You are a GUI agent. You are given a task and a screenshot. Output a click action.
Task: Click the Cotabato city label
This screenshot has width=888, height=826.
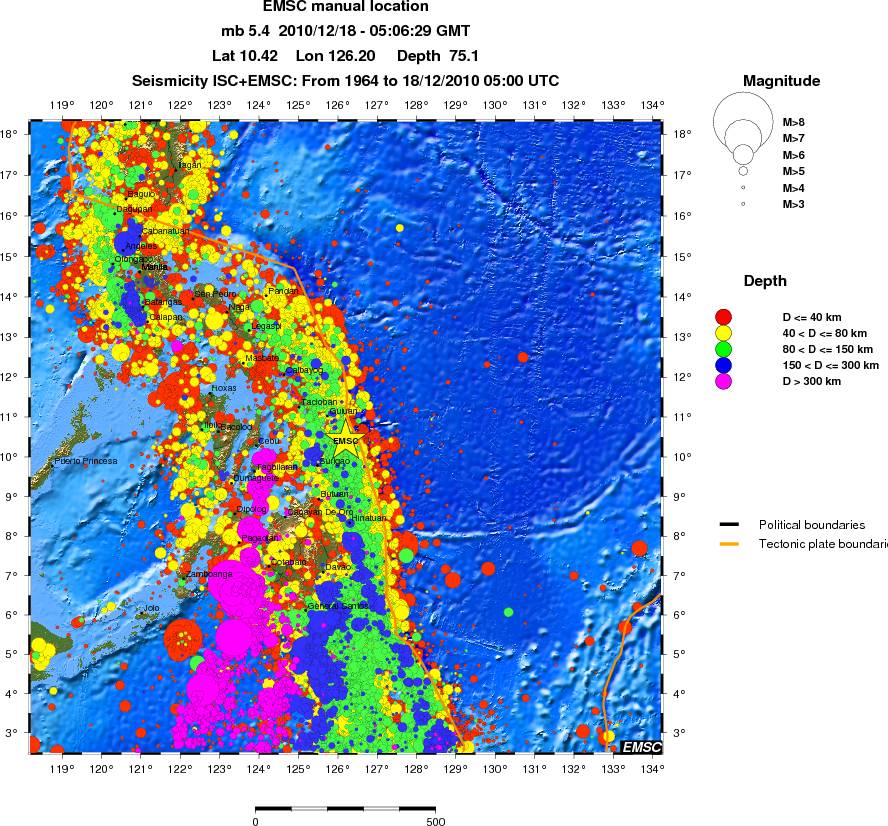click(289, 562)
